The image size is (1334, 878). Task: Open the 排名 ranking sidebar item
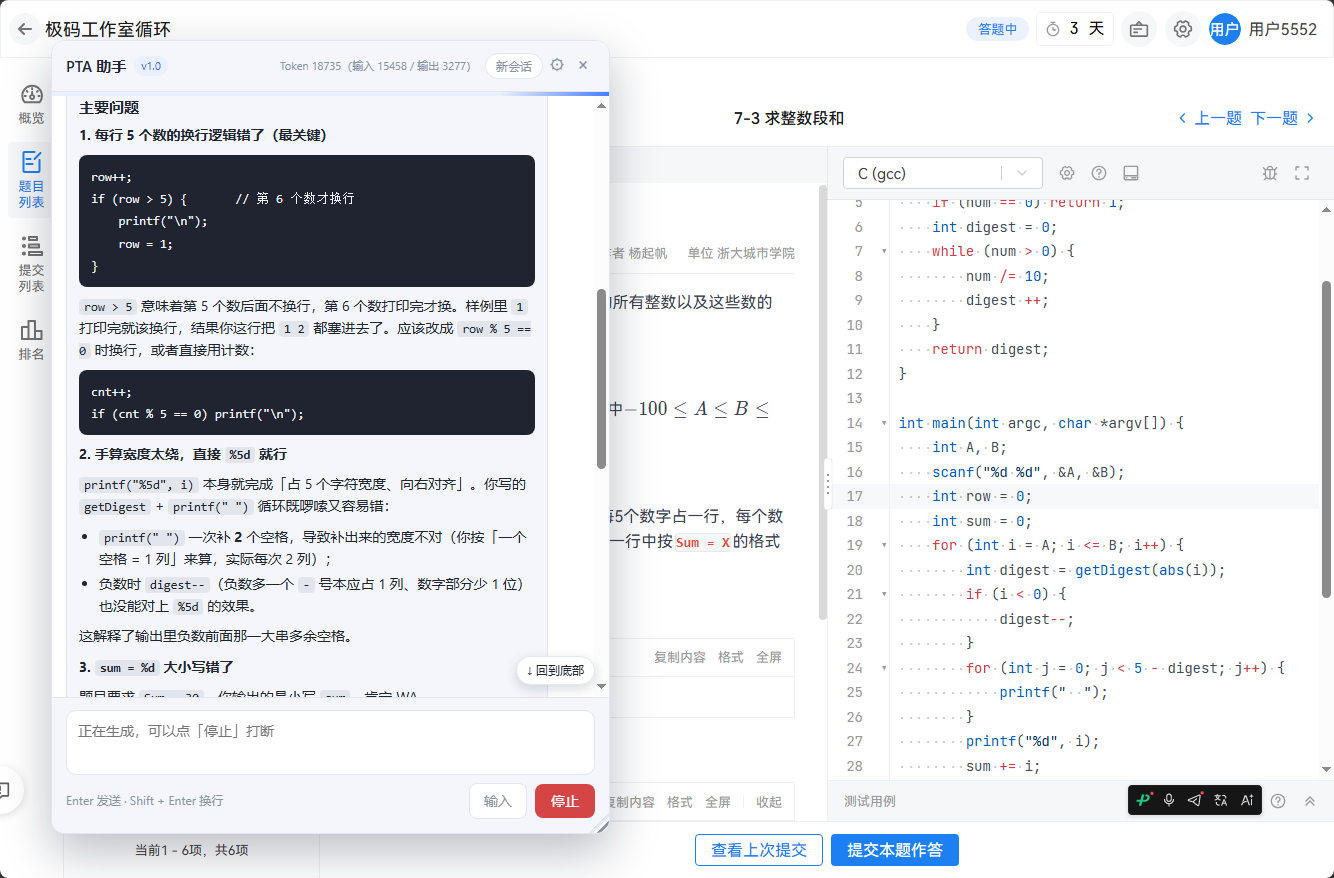tap(31, 340)
